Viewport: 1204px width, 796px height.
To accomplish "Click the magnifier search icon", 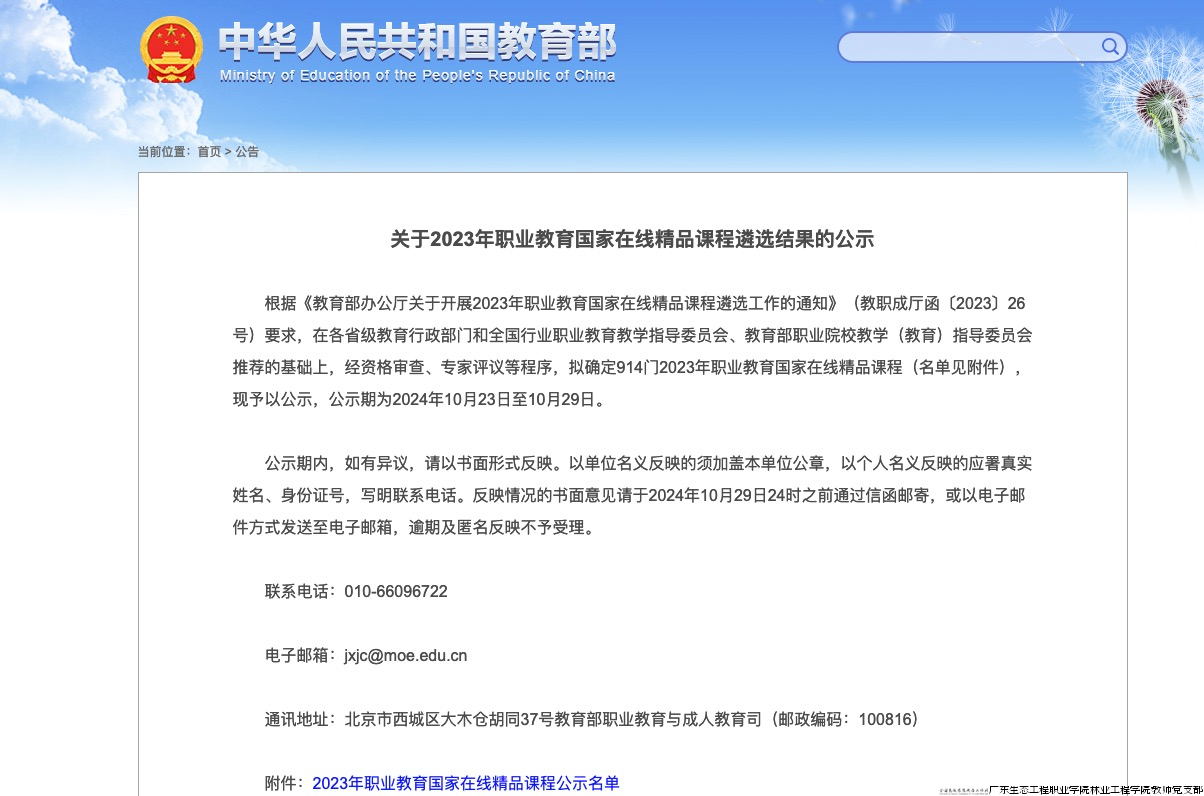I will pos(1110,46).
